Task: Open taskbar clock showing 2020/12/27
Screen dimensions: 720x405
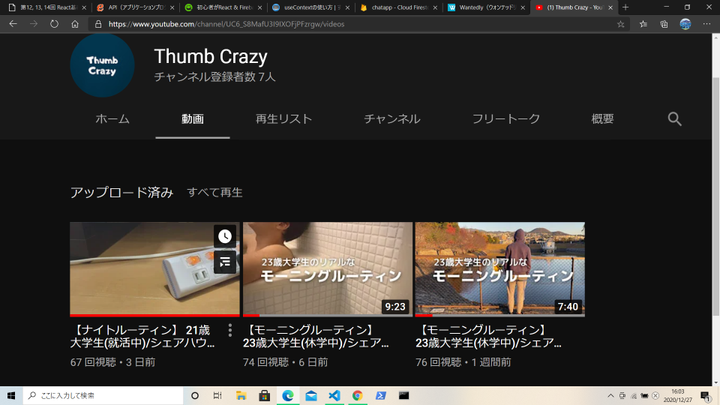Action: 678,396
